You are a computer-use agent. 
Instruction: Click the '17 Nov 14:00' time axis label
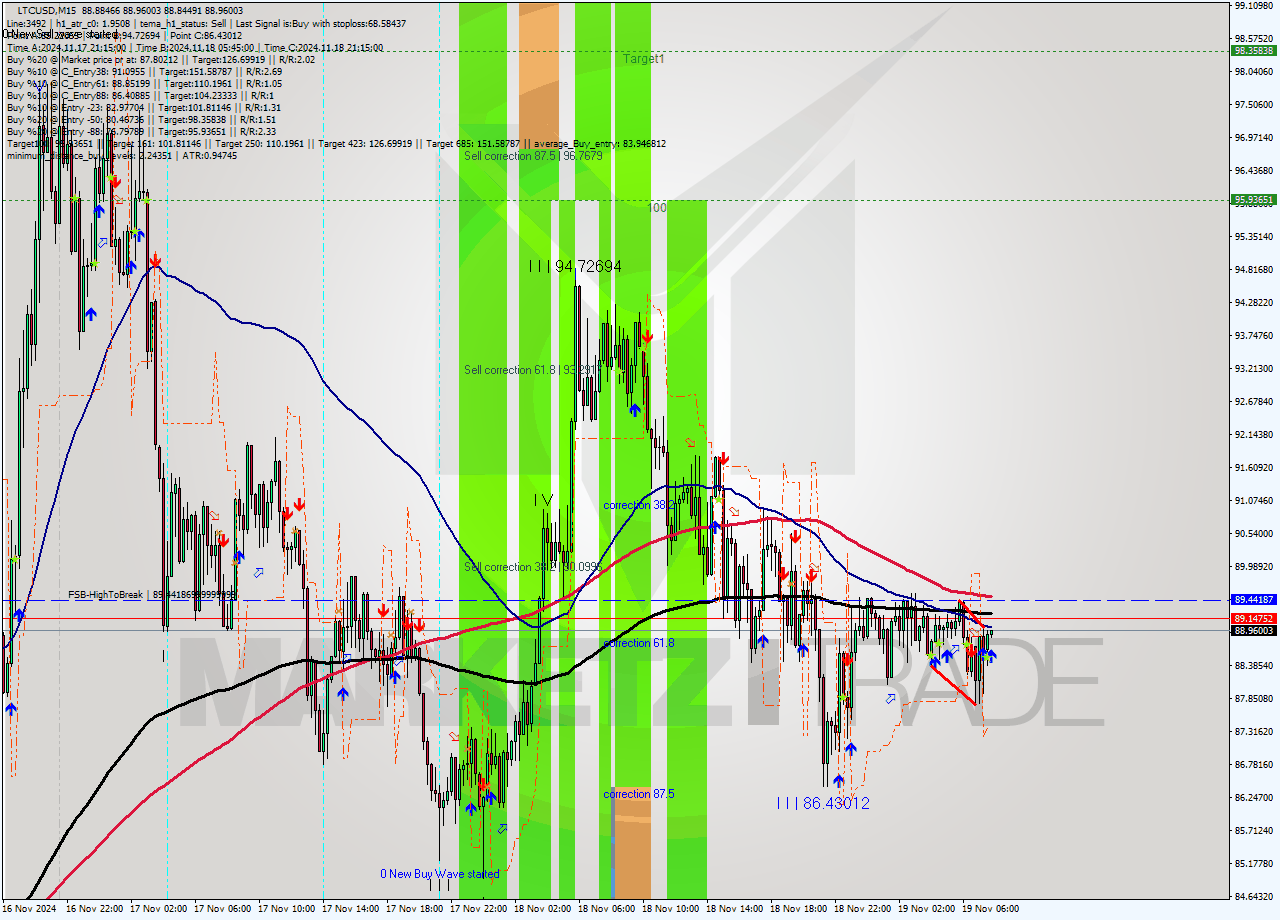tap(350, 909)
